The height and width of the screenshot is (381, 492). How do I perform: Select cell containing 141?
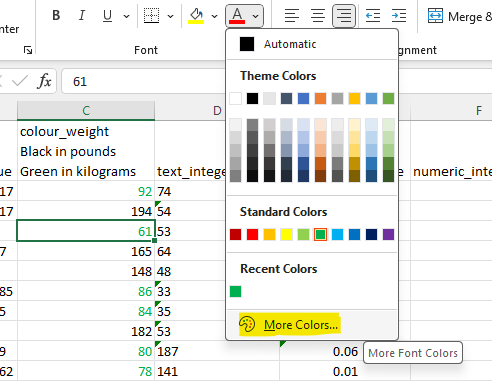coord(217,371)
